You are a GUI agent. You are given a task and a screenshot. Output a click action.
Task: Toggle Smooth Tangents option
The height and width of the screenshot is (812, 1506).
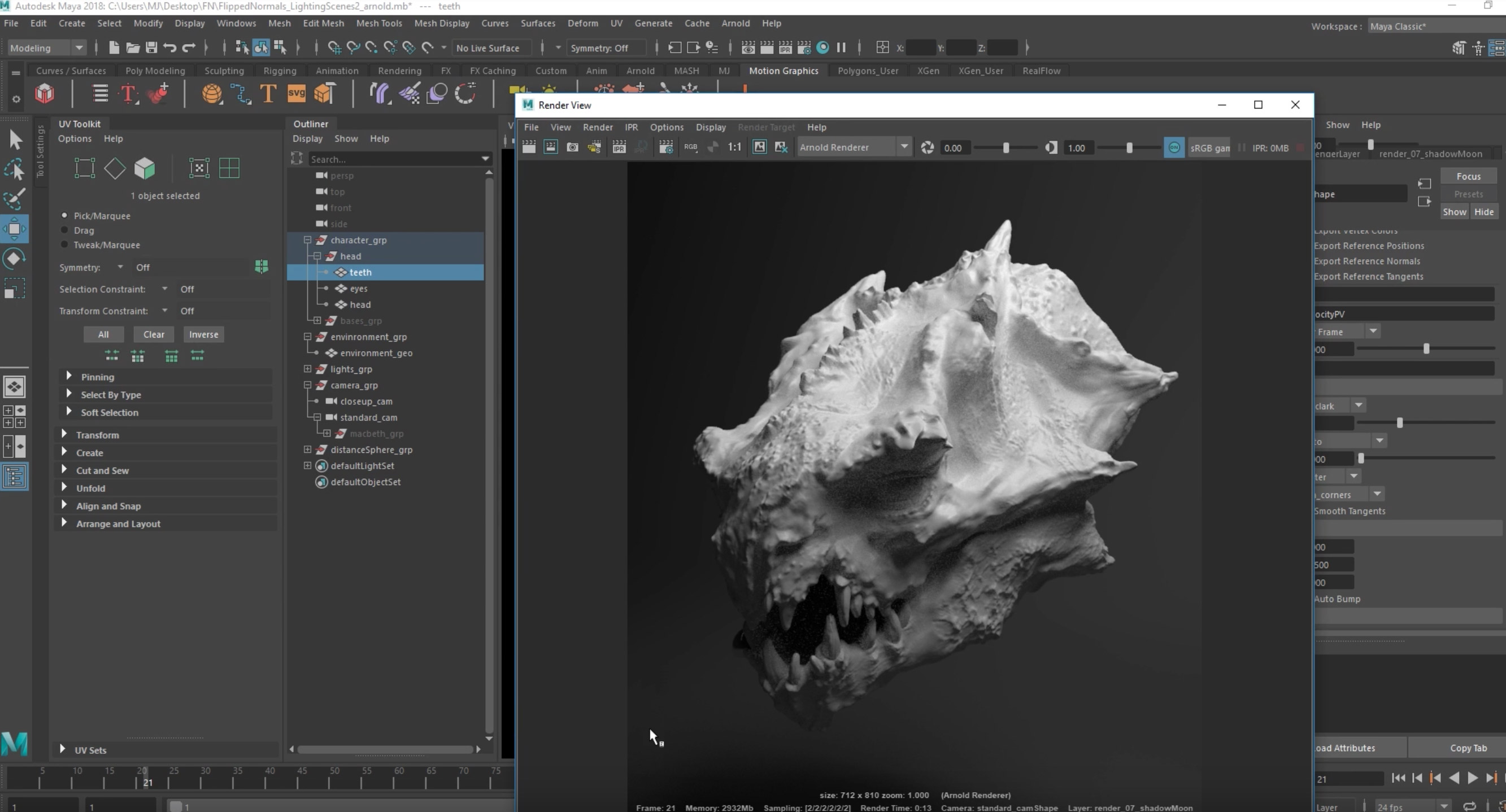(1350, 511)
